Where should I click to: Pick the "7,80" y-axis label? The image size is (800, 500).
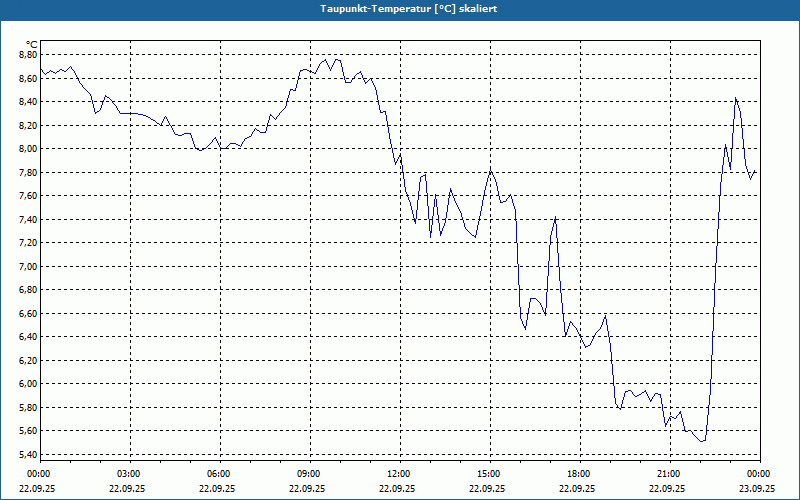click(x=29, y=172)
